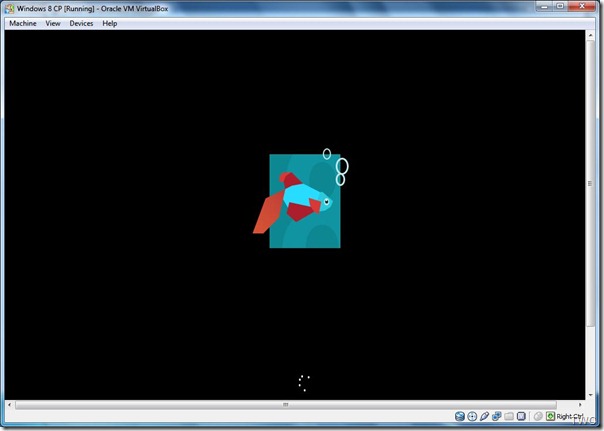The height and width of the screenshot is (431, 604).
Task: Click the USB devices status icon
Action: click(x=484, y=416)
